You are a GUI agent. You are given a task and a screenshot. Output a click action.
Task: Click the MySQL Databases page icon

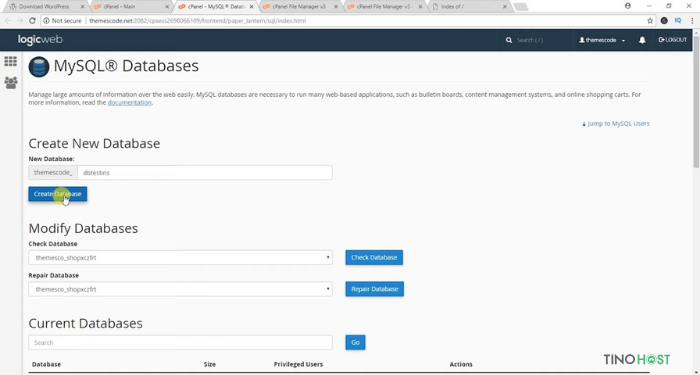[x=39, y=67]
